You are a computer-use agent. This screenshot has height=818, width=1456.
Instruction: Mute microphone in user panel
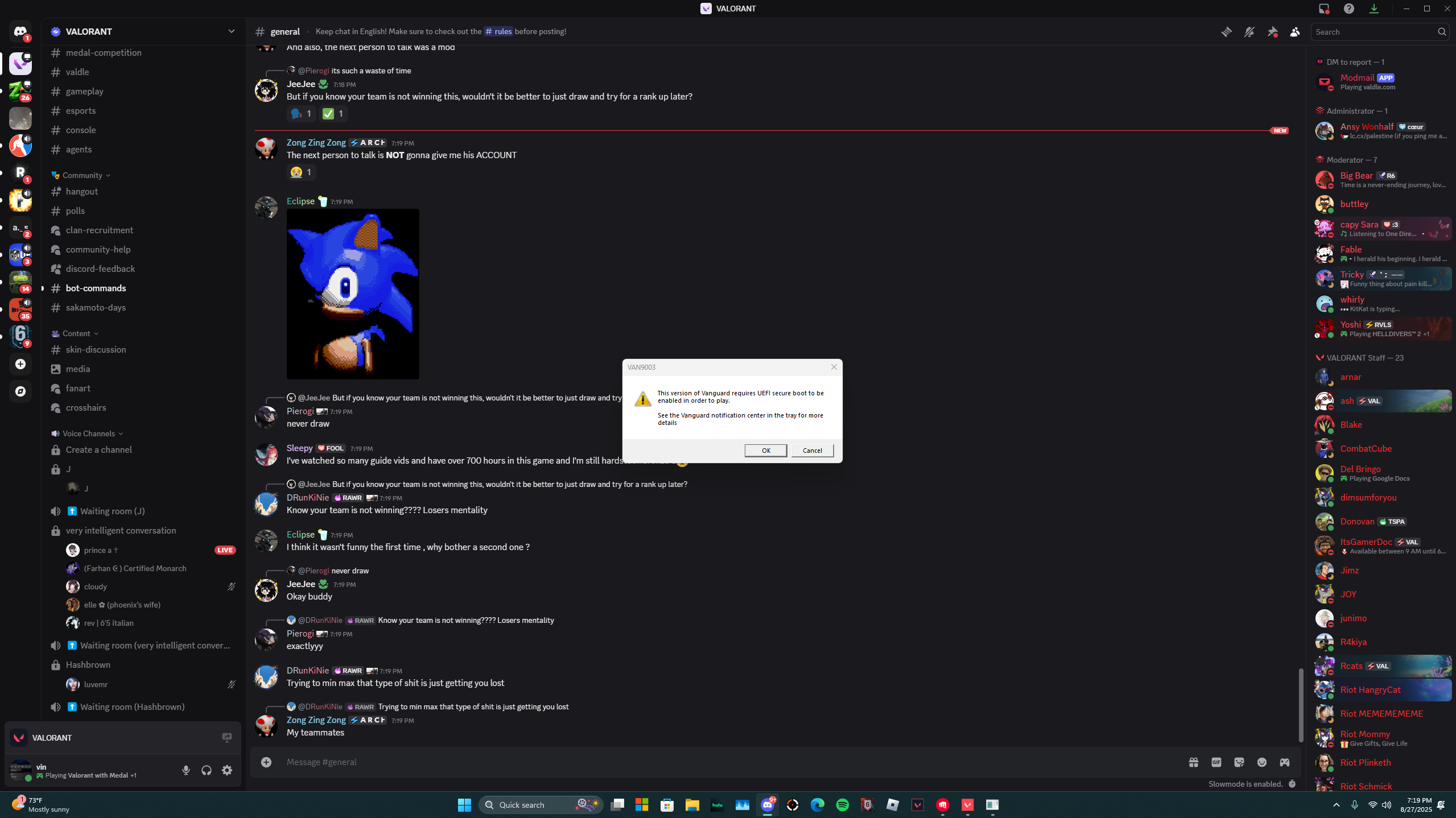click(186, 770)
